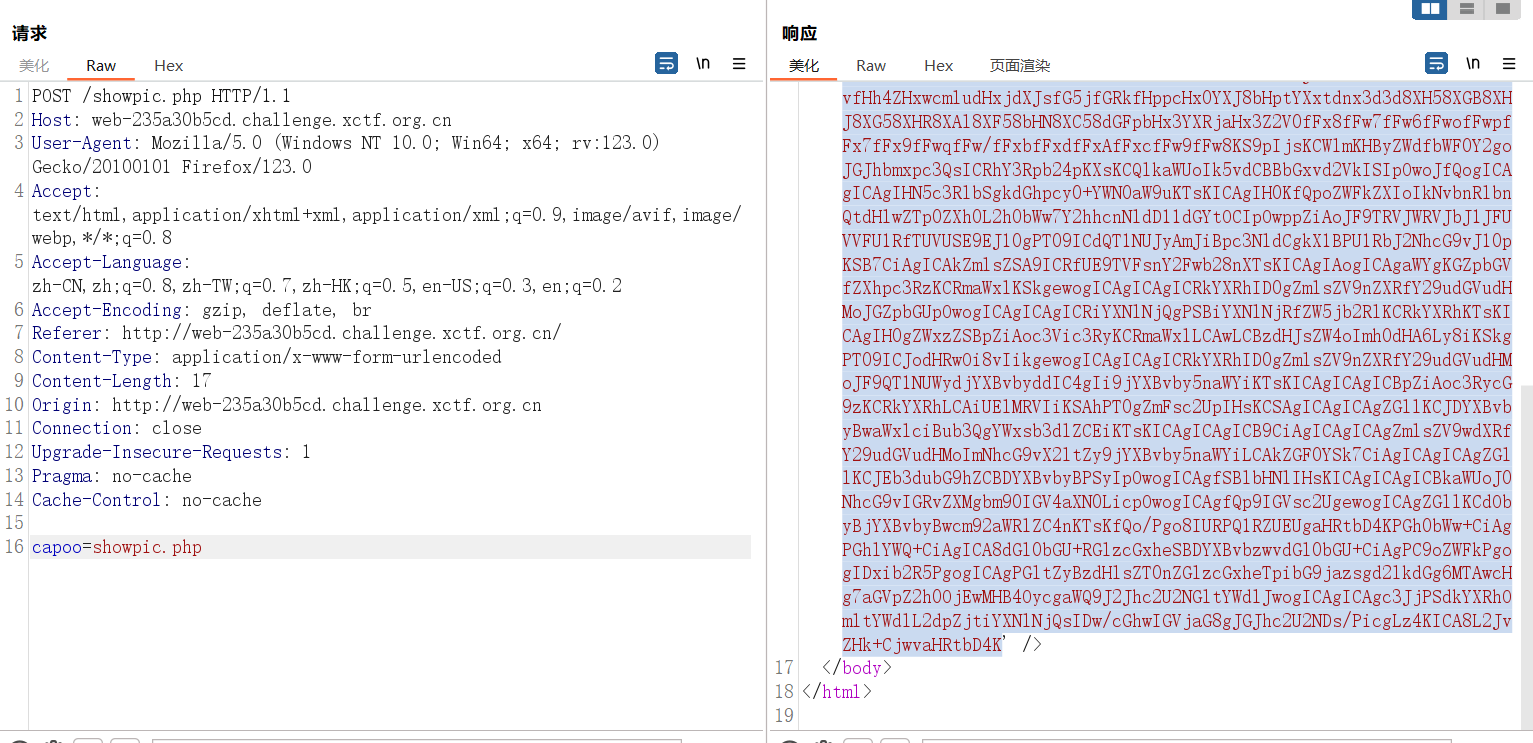1533x743 pixels.
Task: Click line number 16 in the request gutter
Action: point(14,548)
